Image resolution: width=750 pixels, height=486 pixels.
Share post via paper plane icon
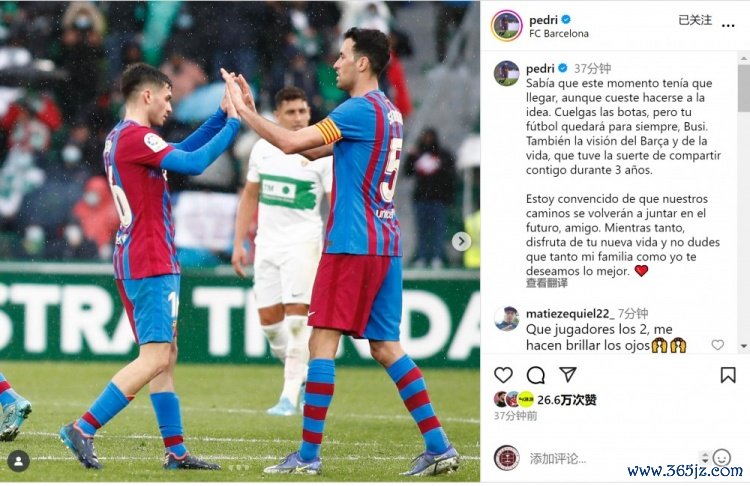568,374
